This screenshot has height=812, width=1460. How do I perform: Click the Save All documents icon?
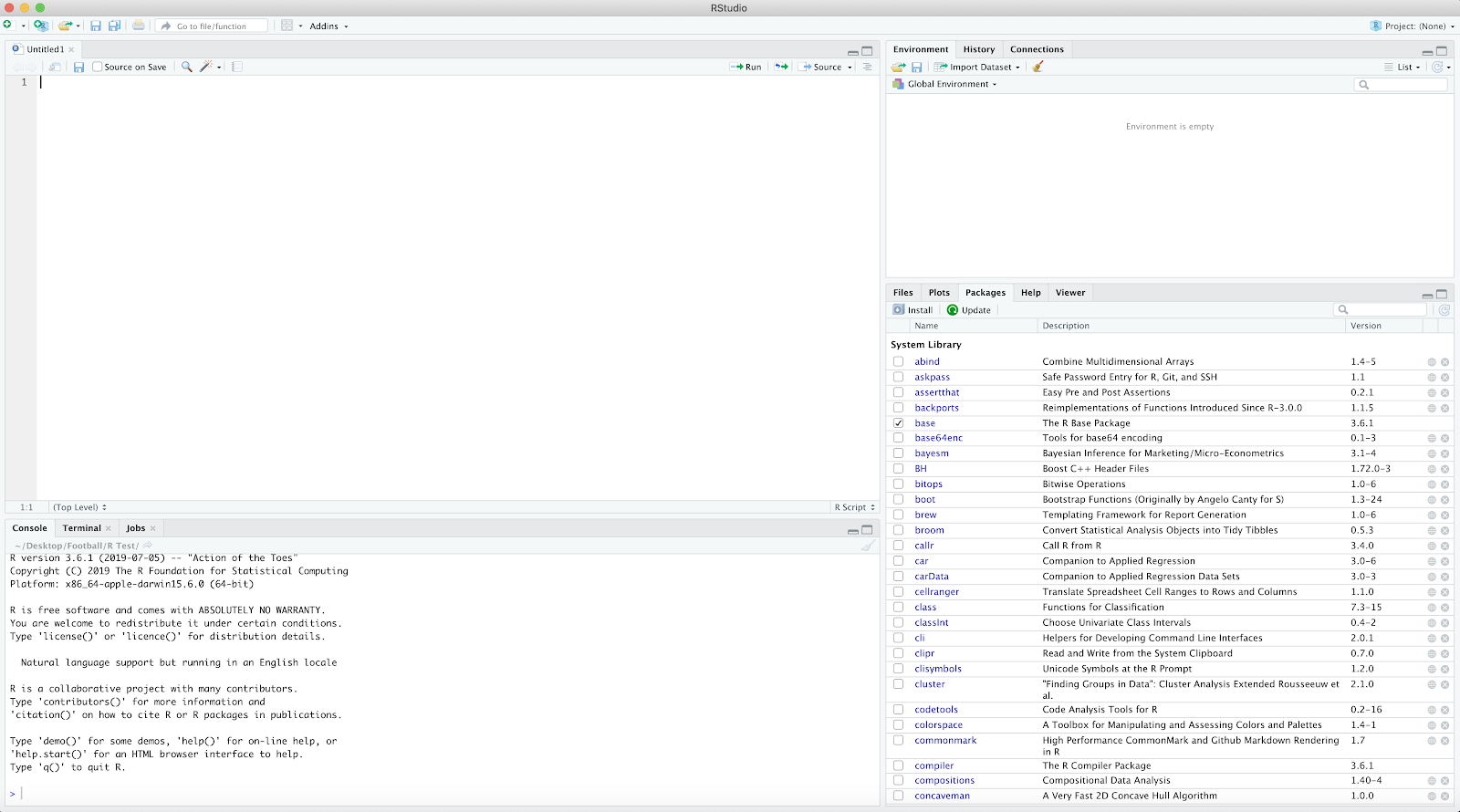[115, 26]
